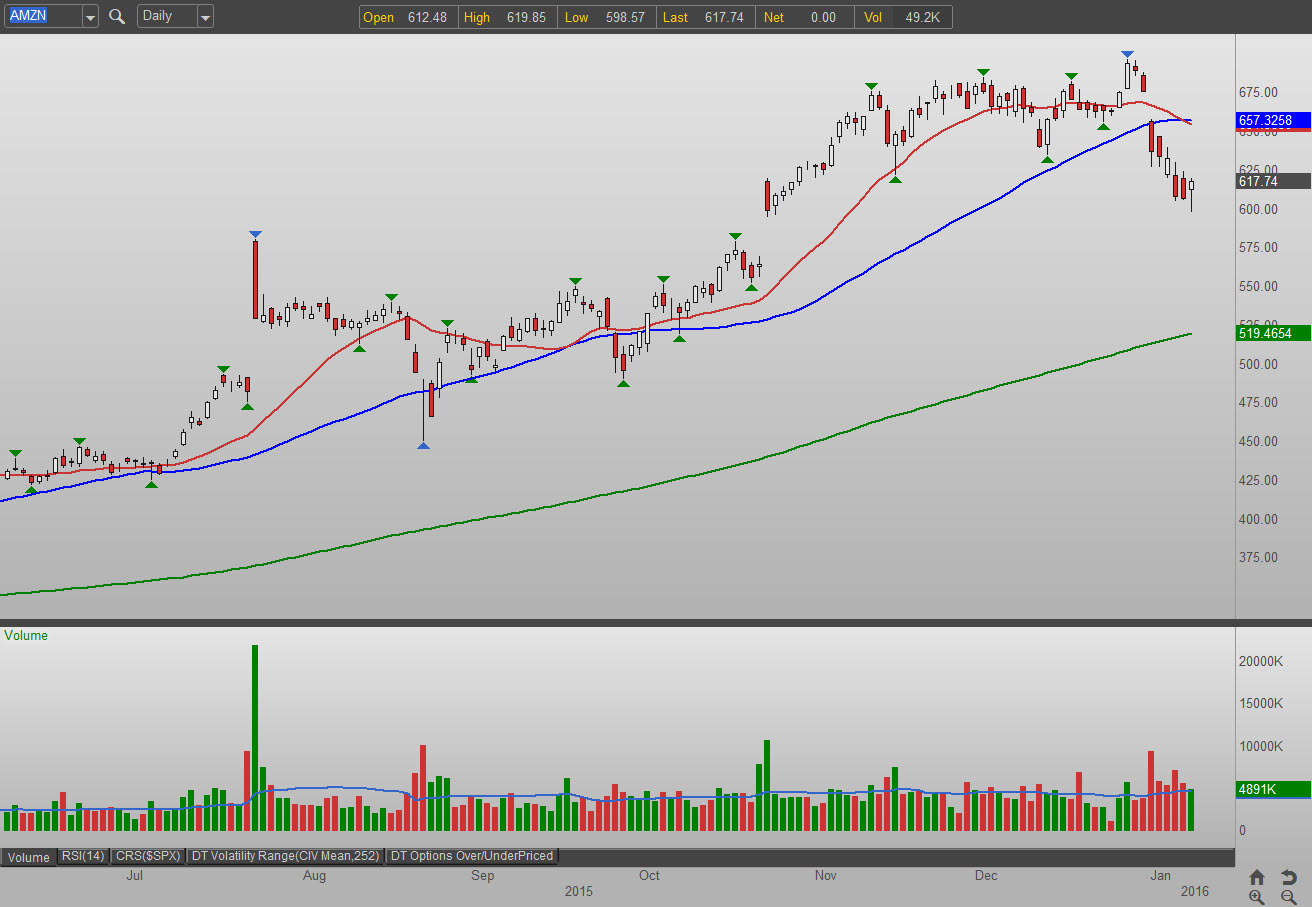1312x907 pixels.
Task: Click the AMZN symbol input field
Action: click(x=40, y=17)
